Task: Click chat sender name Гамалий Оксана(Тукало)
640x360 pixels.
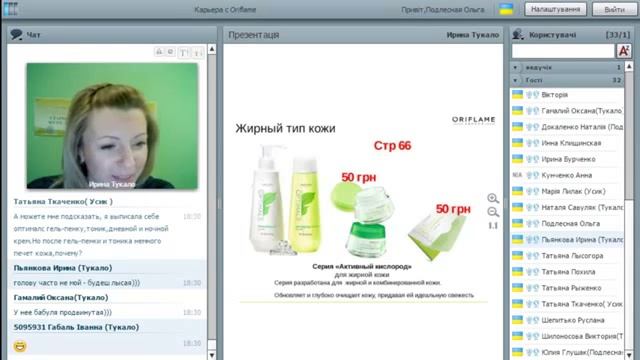Action: [x=61, y=298]
